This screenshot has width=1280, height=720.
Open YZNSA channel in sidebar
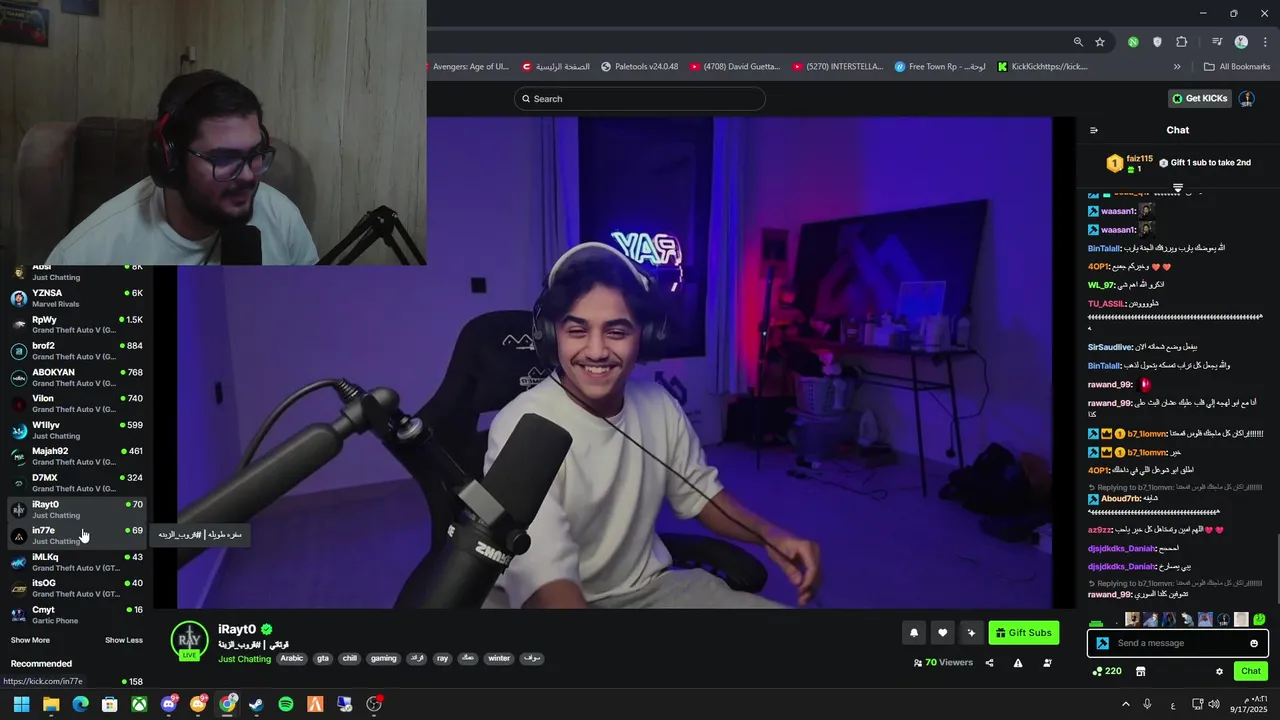tap(76, 298)
